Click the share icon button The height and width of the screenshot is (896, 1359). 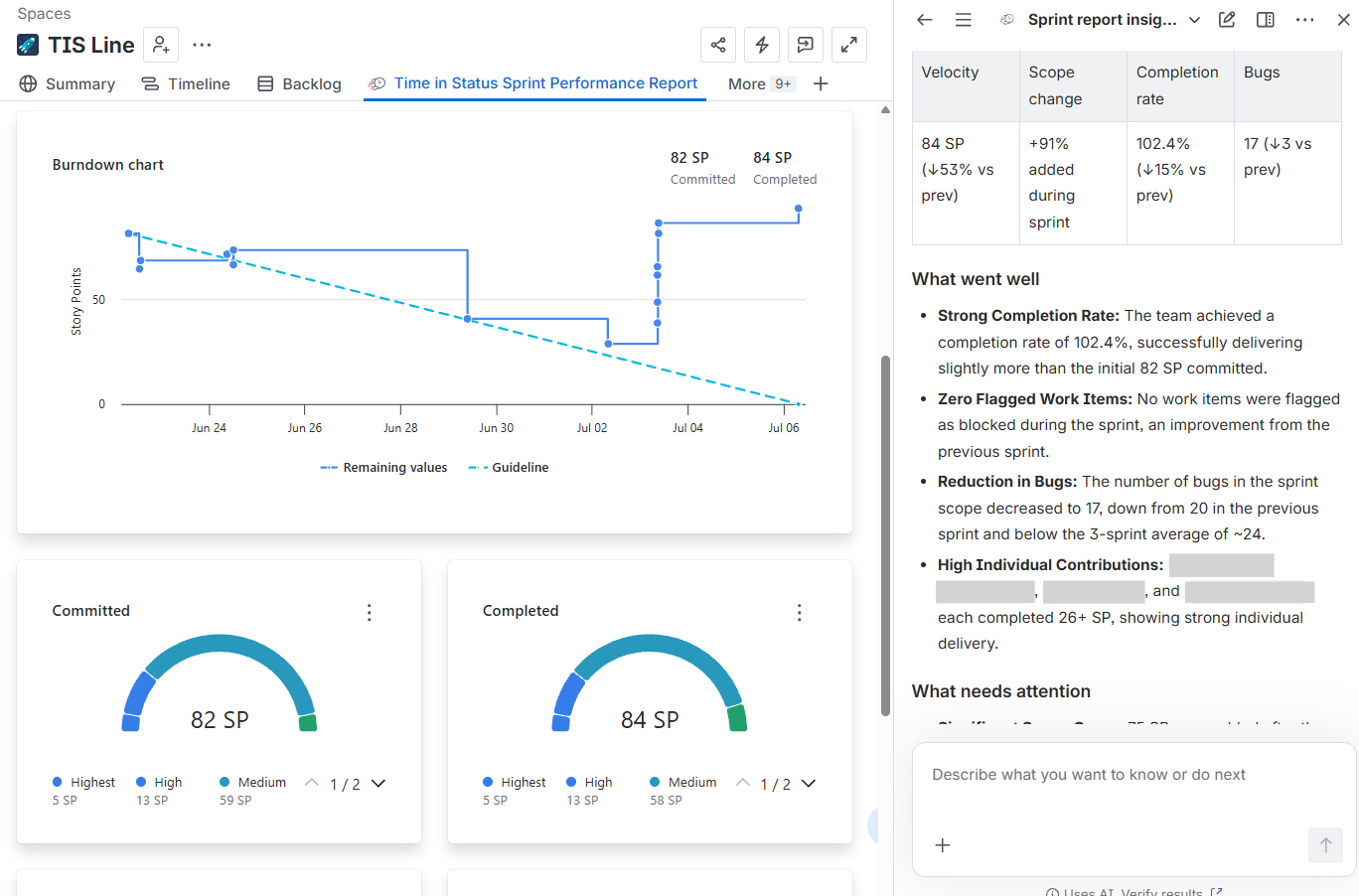coord(718,45)
